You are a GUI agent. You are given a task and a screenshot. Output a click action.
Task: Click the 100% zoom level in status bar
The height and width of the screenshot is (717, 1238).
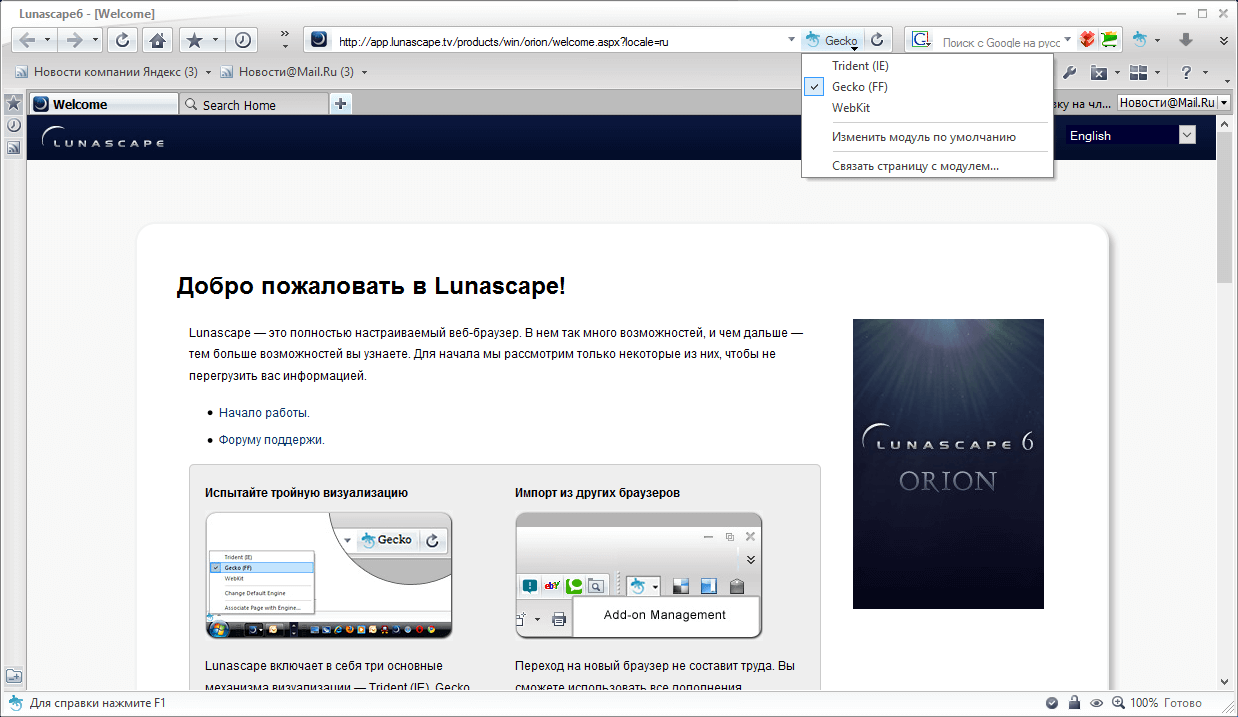1145,703
